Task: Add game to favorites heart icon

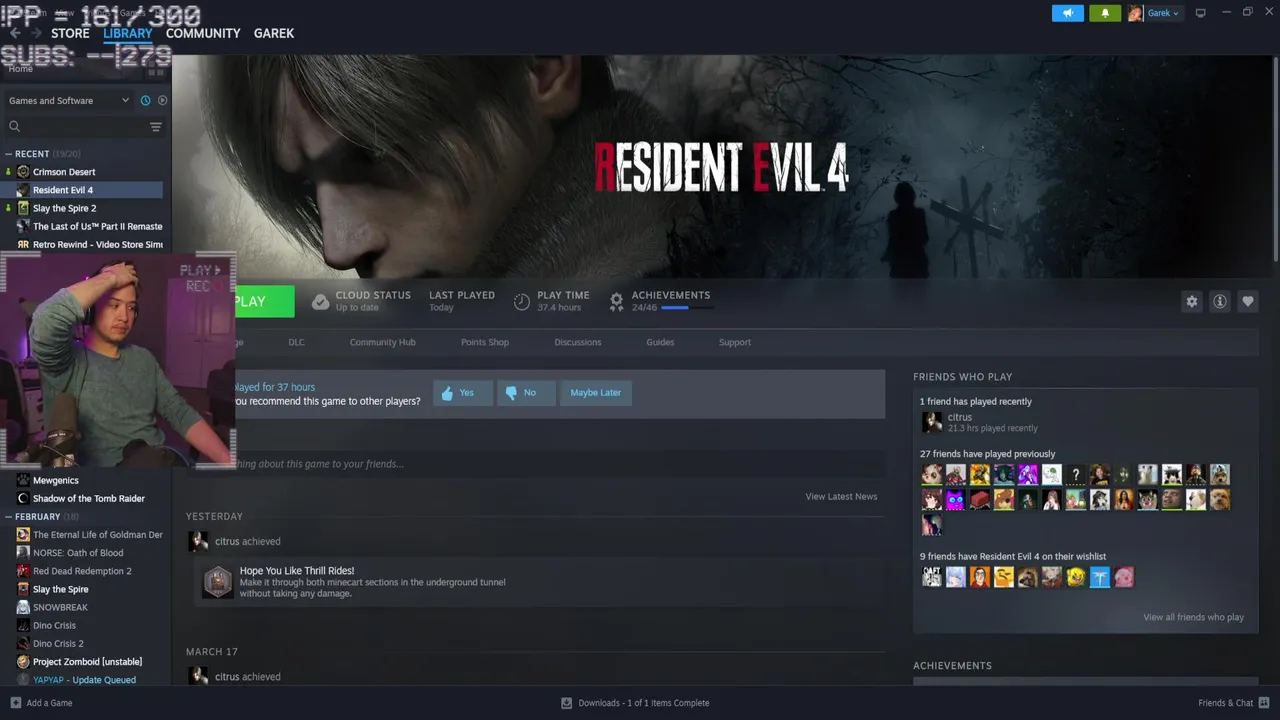Action: point(1247,301)
